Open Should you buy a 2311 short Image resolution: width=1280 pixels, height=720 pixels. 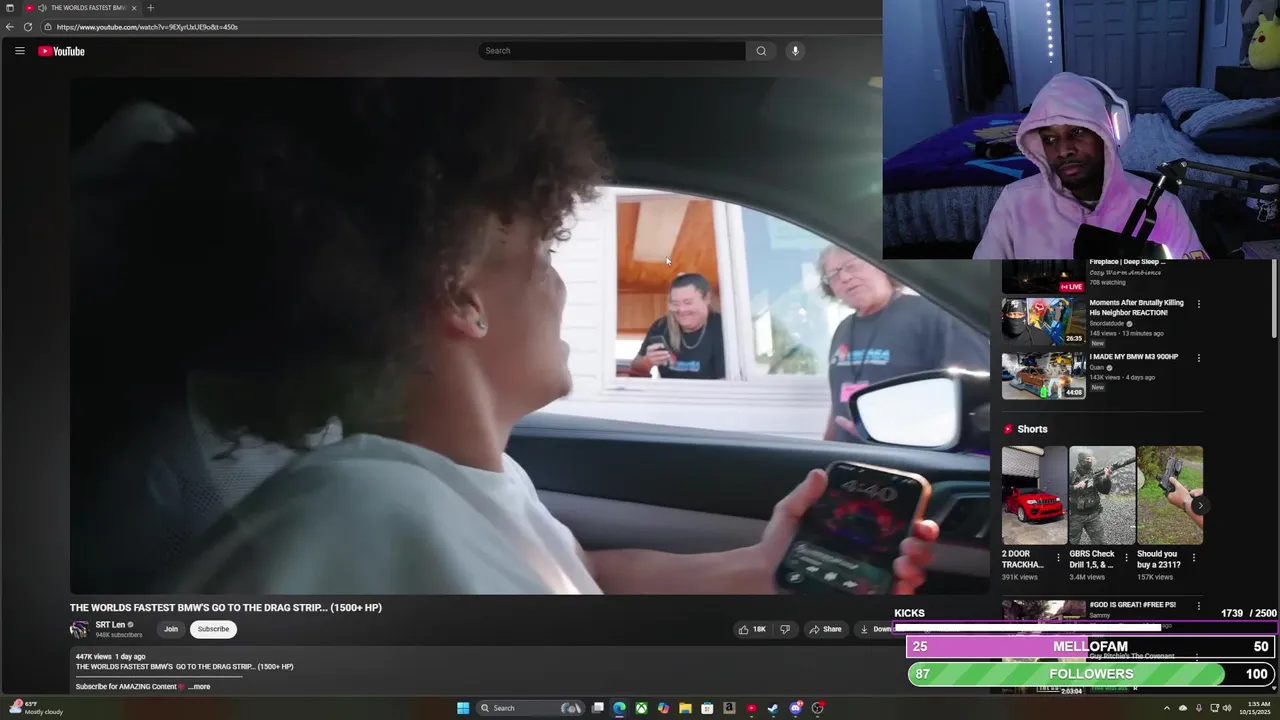(x=1170, y=495)
